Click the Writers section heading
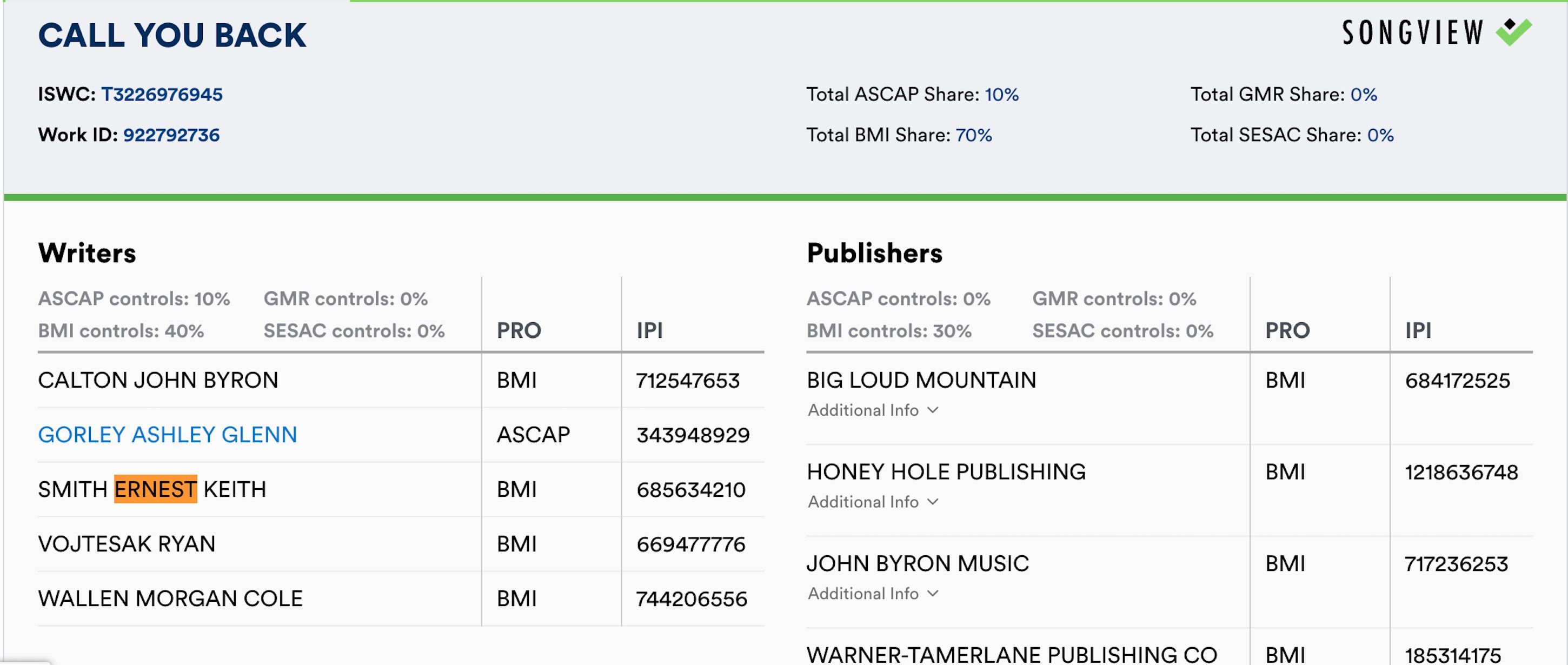Viewport: 1568px width, 665px height. [87, 253]
